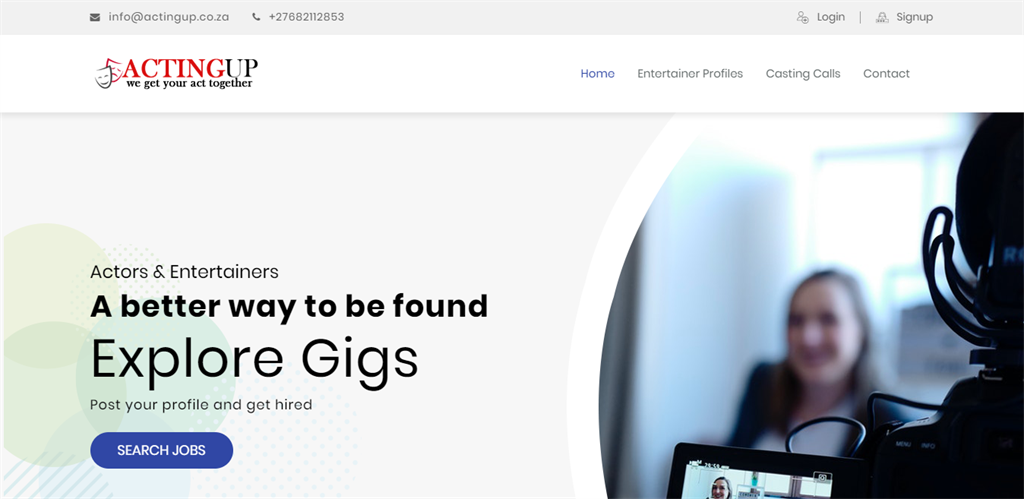Click the building icon next to Signup
This screenshot has width=1024, height=499.
[882, 17]
